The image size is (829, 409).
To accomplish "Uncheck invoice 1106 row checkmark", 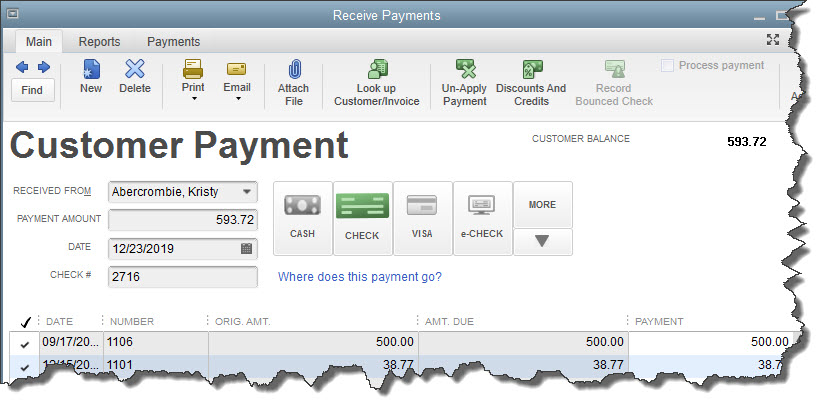I will 25,343.
